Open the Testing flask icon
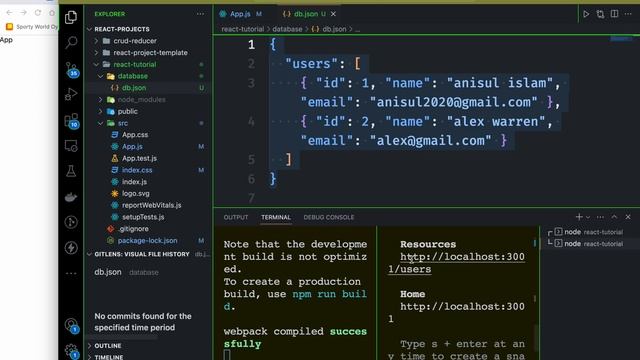 [x=71, y=171]
